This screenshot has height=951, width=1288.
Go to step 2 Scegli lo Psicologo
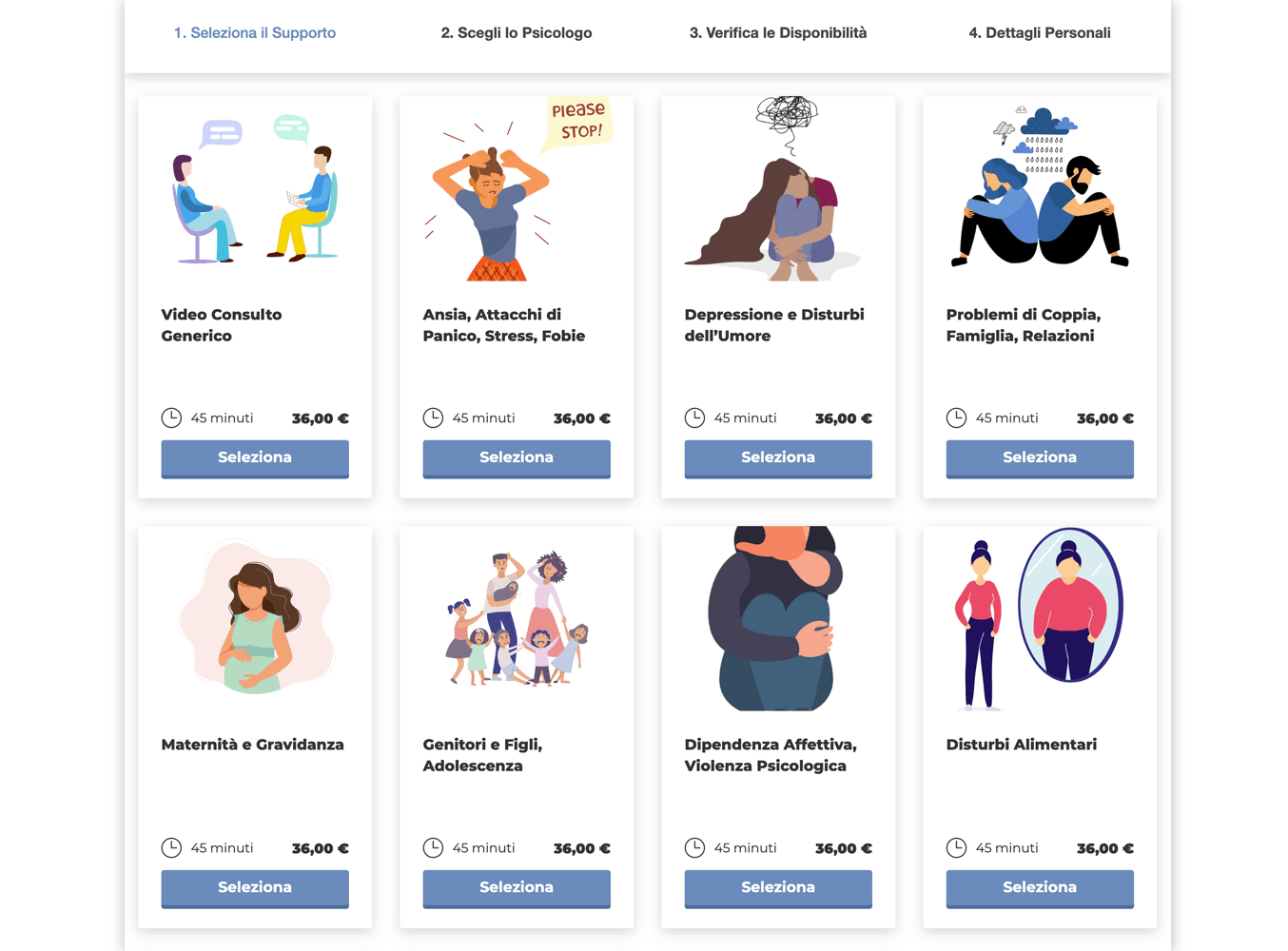tap(517, 32)
